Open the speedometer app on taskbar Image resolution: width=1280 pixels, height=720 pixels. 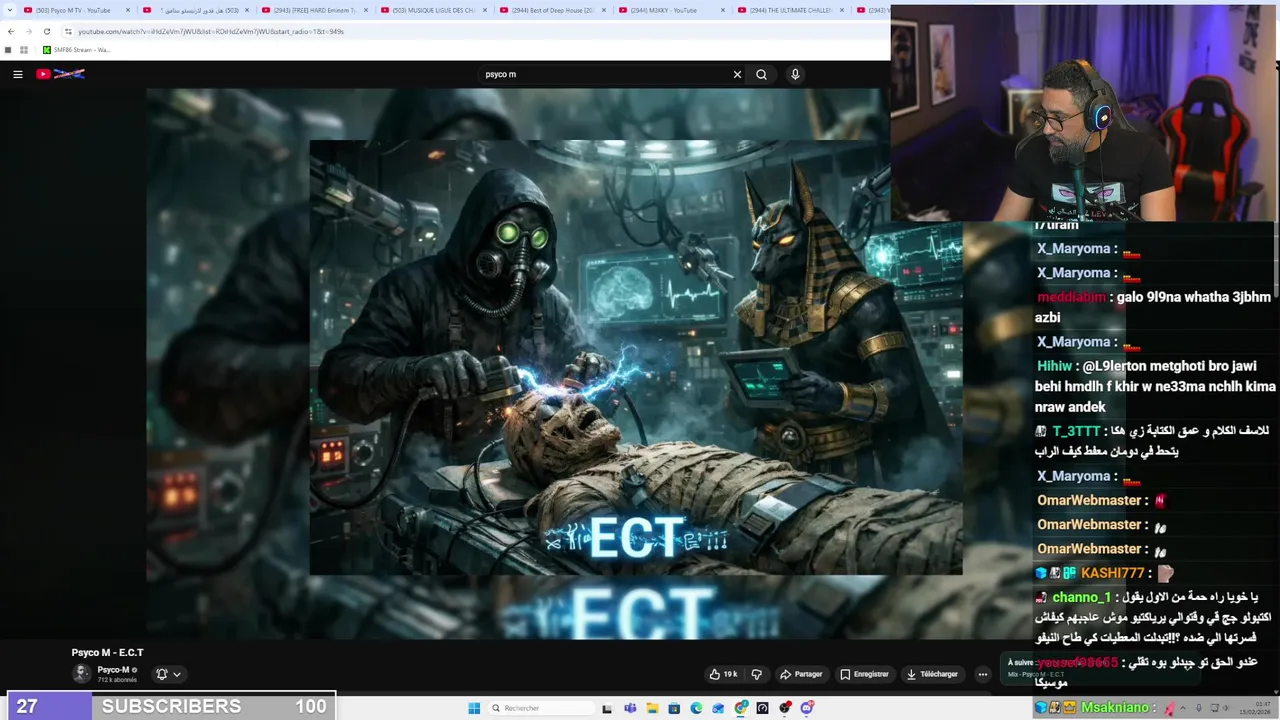pyautogui.click(x=763, y=708)
